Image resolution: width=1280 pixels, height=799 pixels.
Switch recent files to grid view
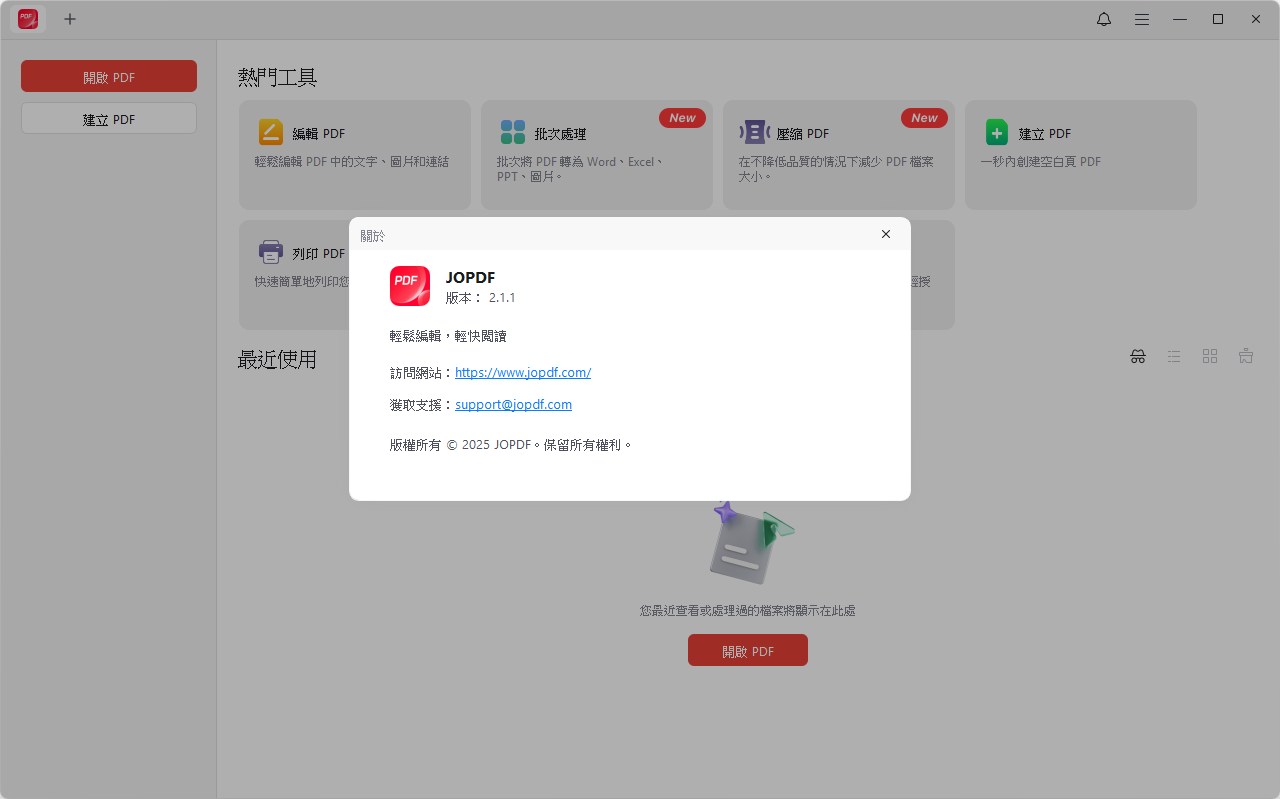pos(1210,356)
